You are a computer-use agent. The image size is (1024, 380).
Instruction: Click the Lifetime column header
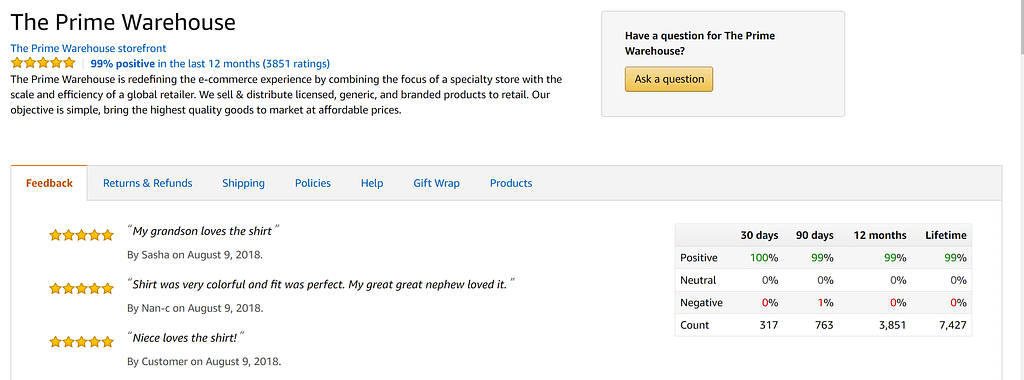(x=946, y=235)
